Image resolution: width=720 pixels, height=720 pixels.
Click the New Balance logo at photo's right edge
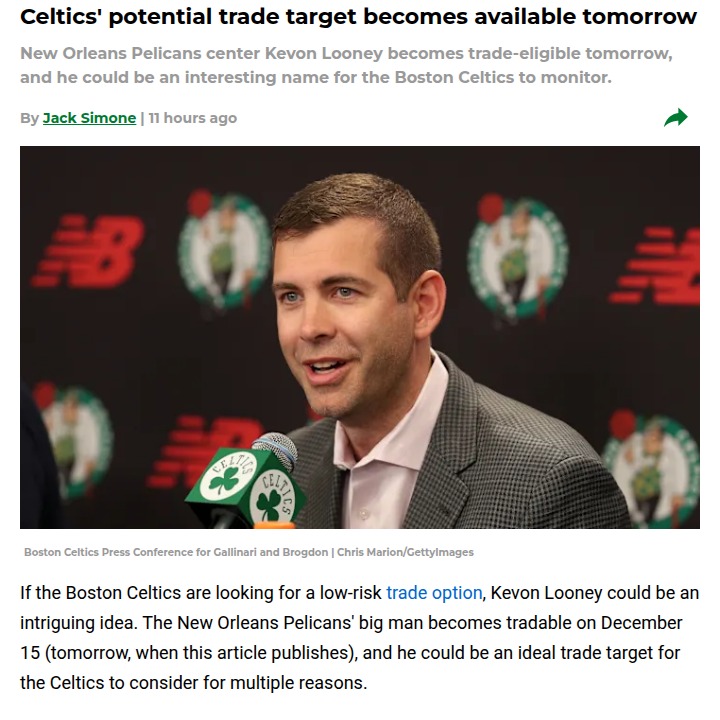tap(657, 265)
